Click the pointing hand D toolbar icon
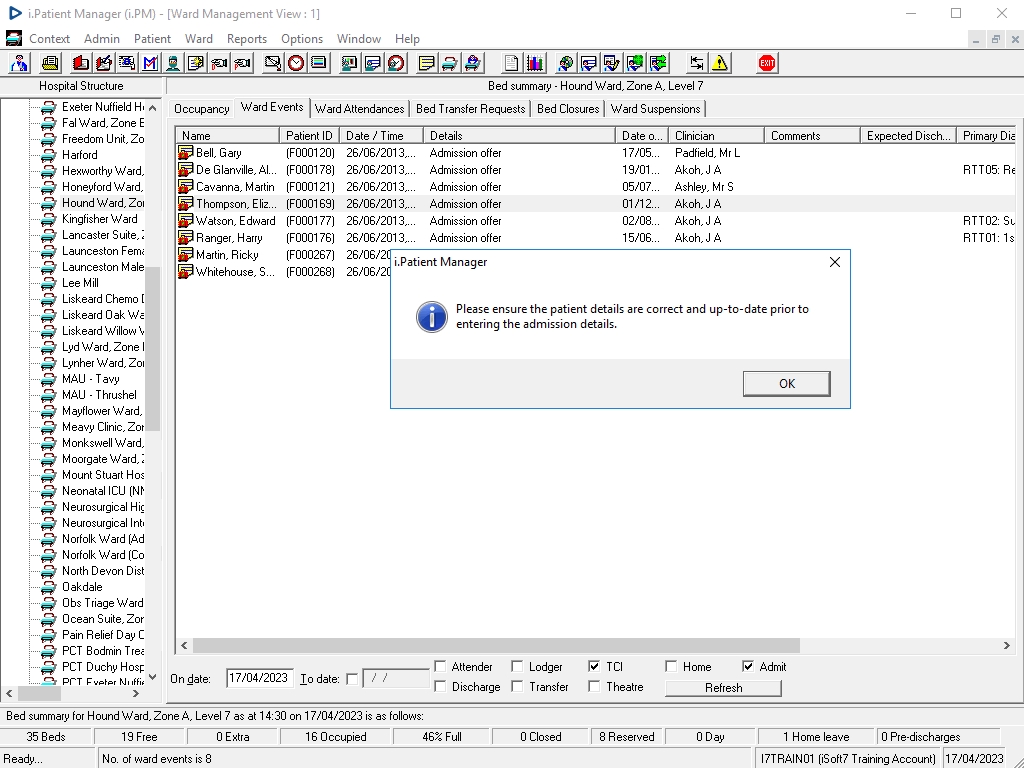This screenshot has height=768, width=1024. (219, 63)
